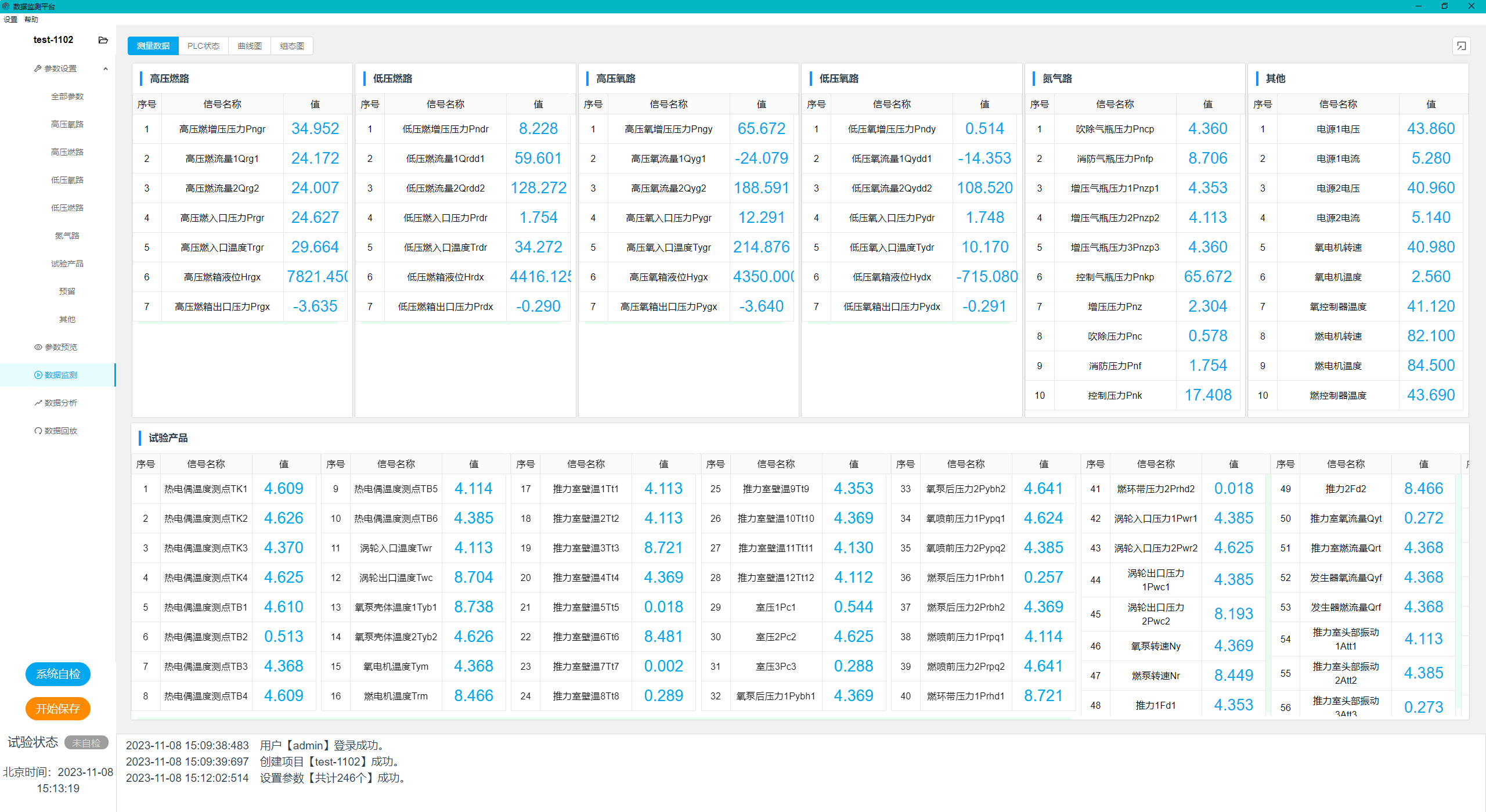This screenshot has height=812, width=1486.
Task: Click the 未自检 status badge
Action: pos(86,742)
